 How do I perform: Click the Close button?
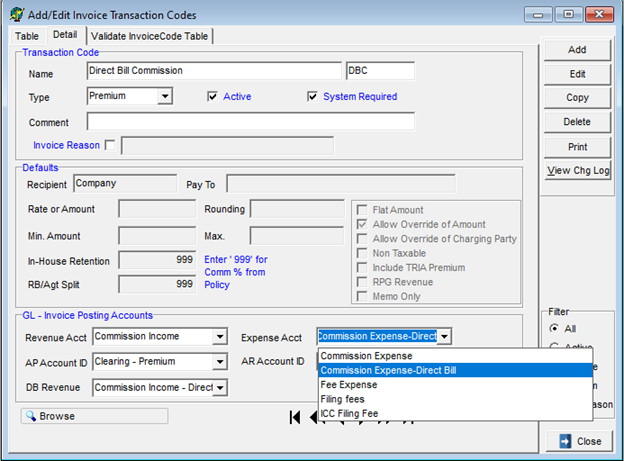579,441
